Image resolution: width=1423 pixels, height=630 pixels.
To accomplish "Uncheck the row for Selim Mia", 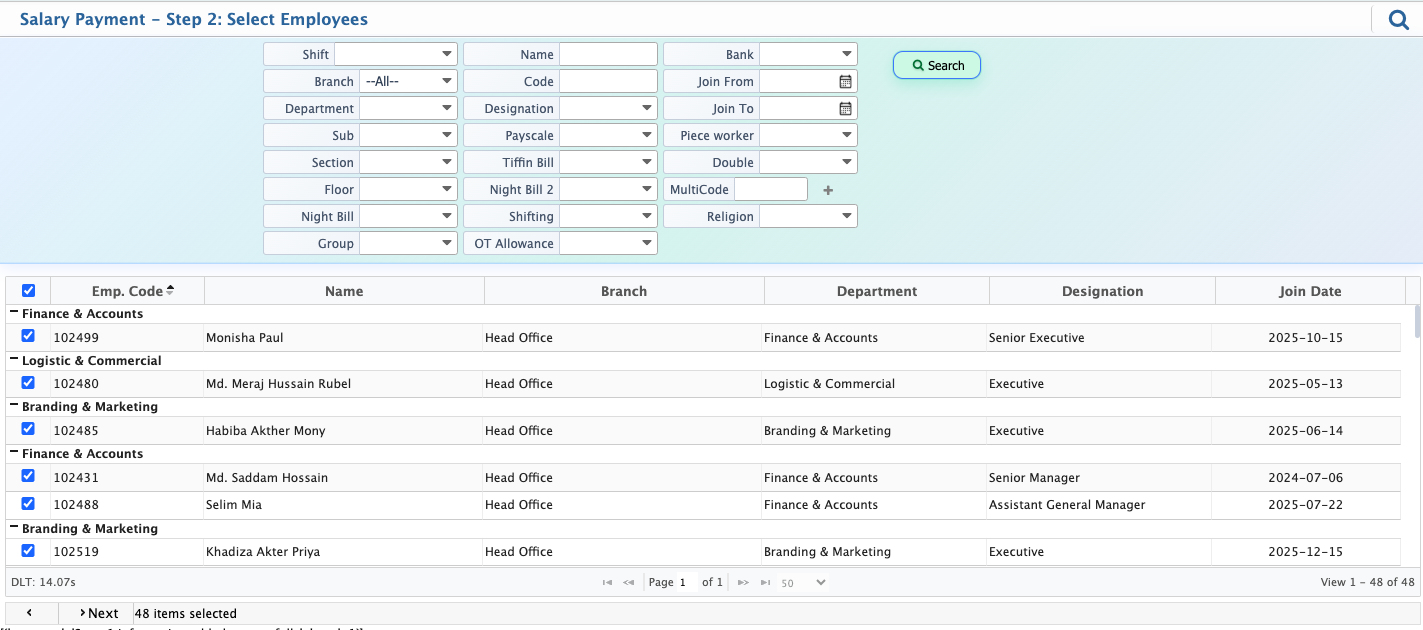I will [28, 503].
